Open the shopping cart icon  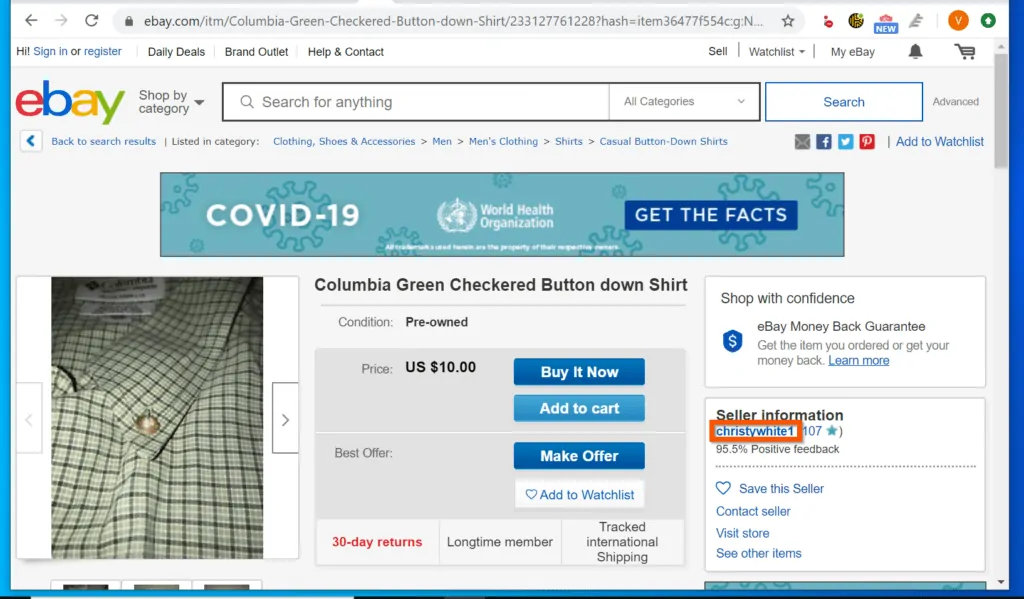pyautogui.click(x=965, y=52)
